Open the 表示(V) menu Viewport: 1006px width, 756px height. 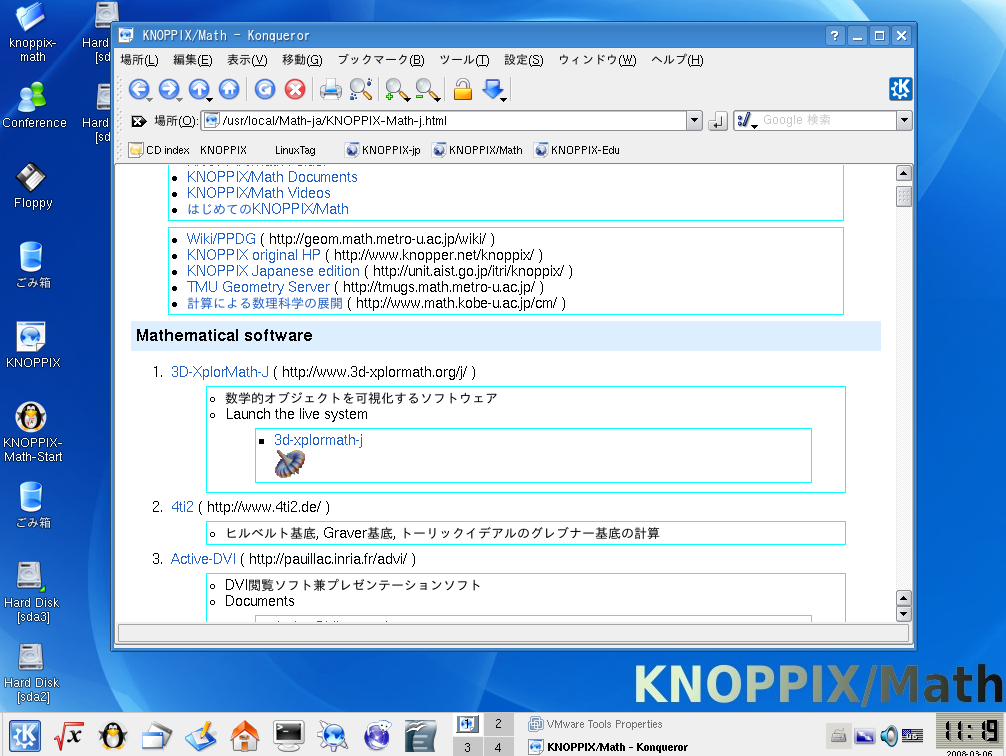point(247,60)
